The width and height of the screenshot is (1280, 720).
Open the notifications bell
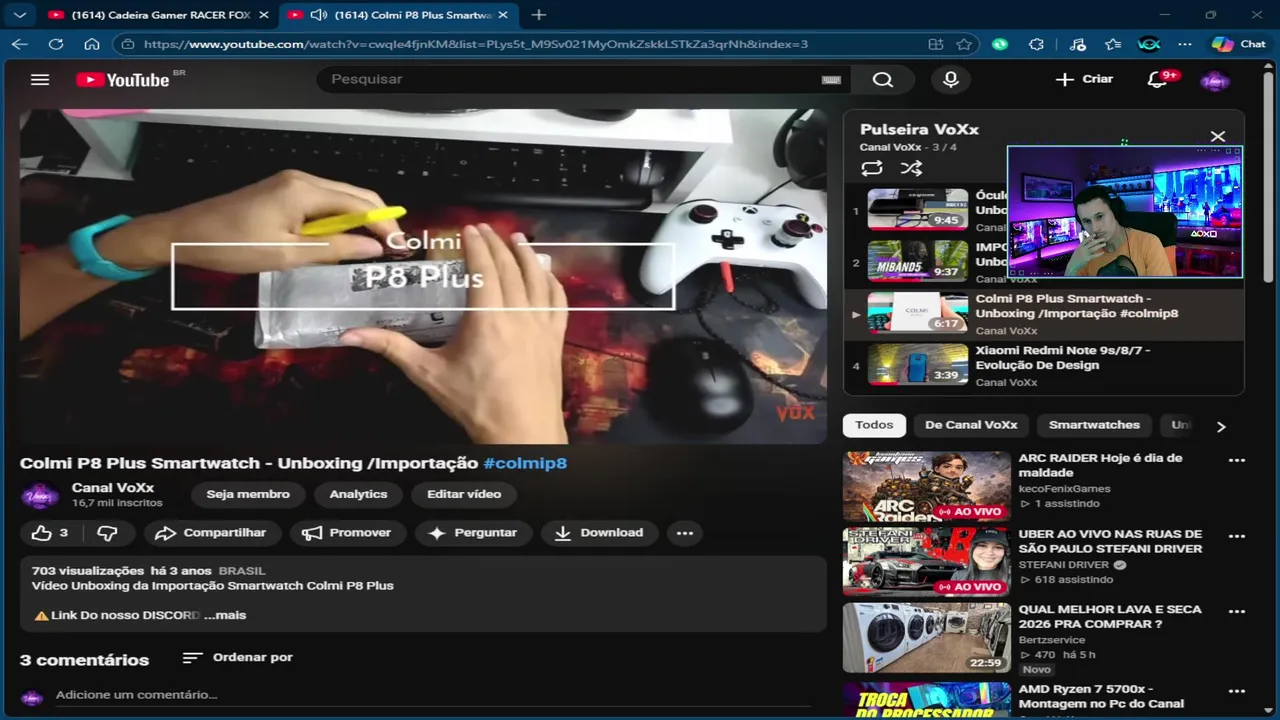(1157, 79)
